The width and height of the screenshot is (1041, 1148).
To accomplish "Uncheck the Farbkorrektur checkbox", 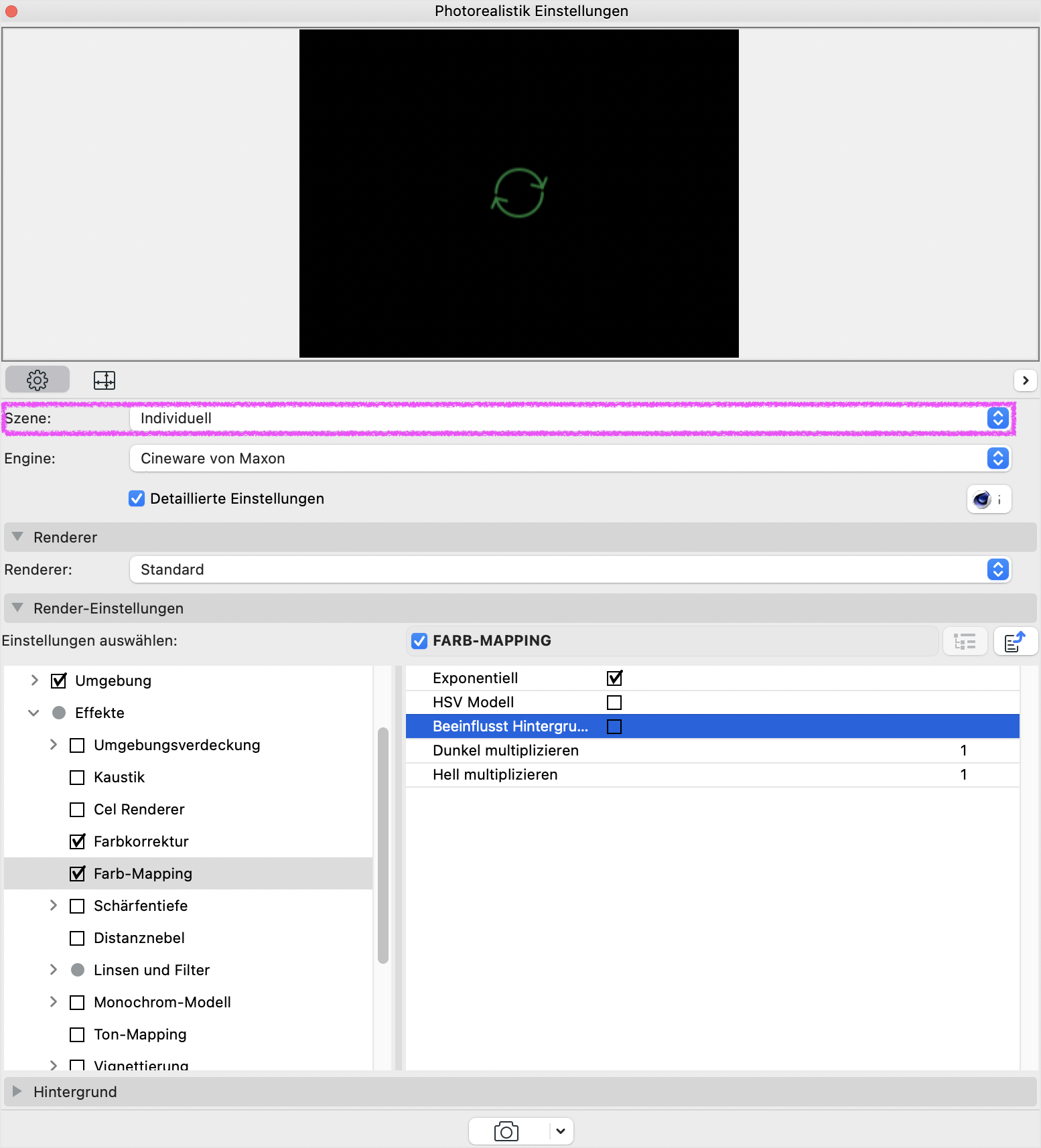I will tap(78, 842).
